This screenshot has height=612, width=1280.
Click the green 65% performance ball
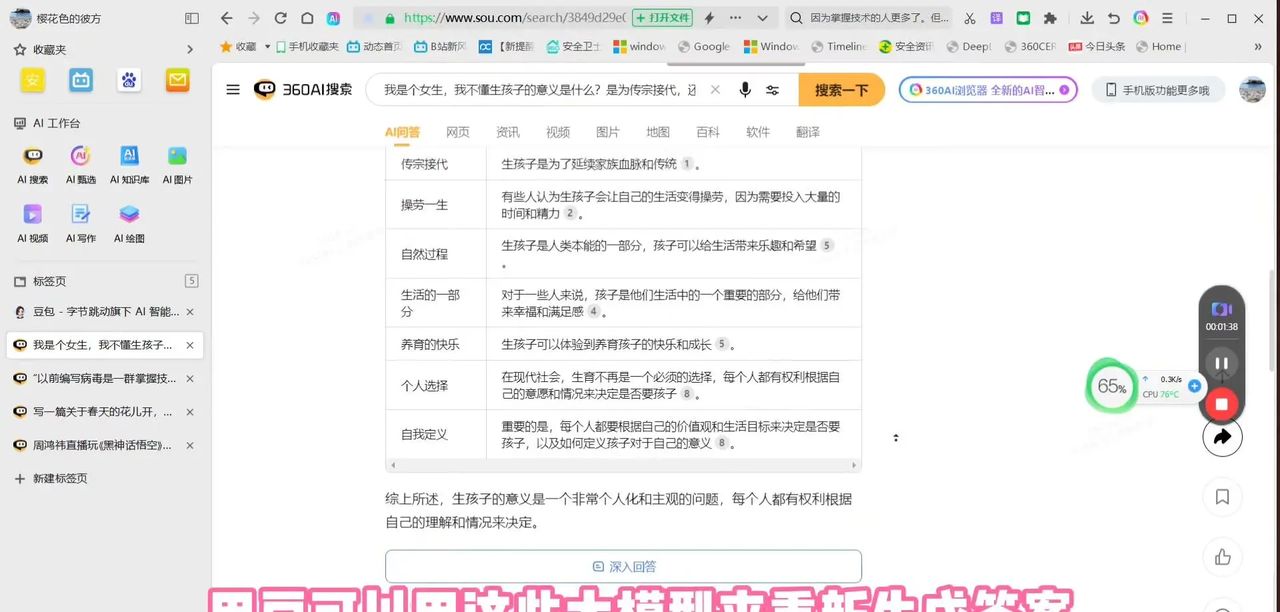click(x=1110, y=386)
